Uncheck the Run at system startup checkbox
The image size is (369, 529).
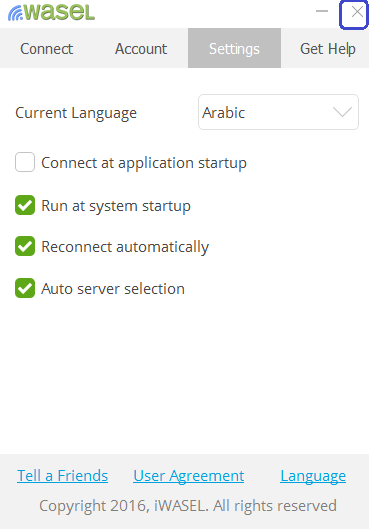(x=25, y=205)
